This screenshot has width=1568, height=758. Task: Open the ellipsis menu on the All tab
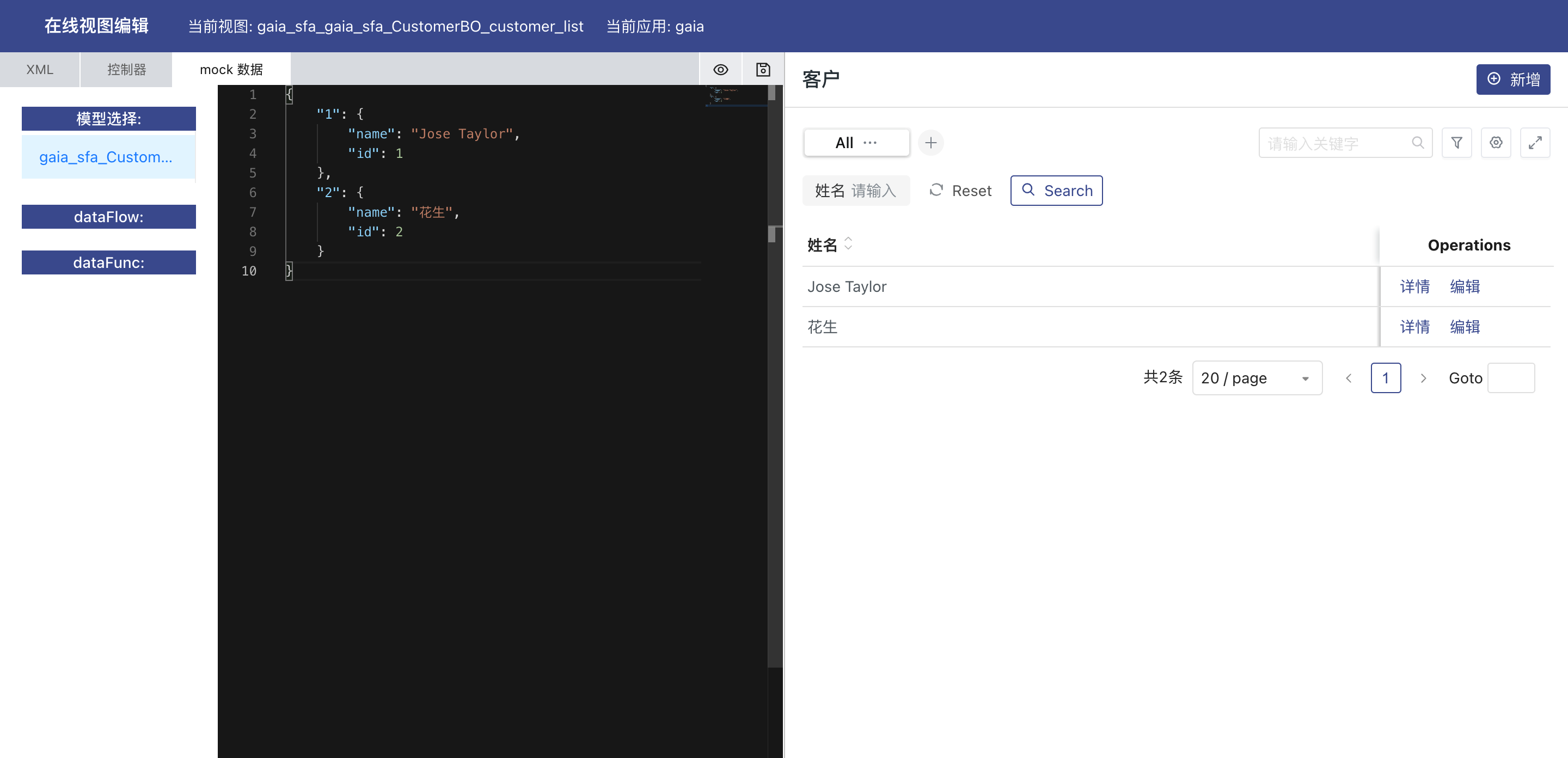pos(869,143)
